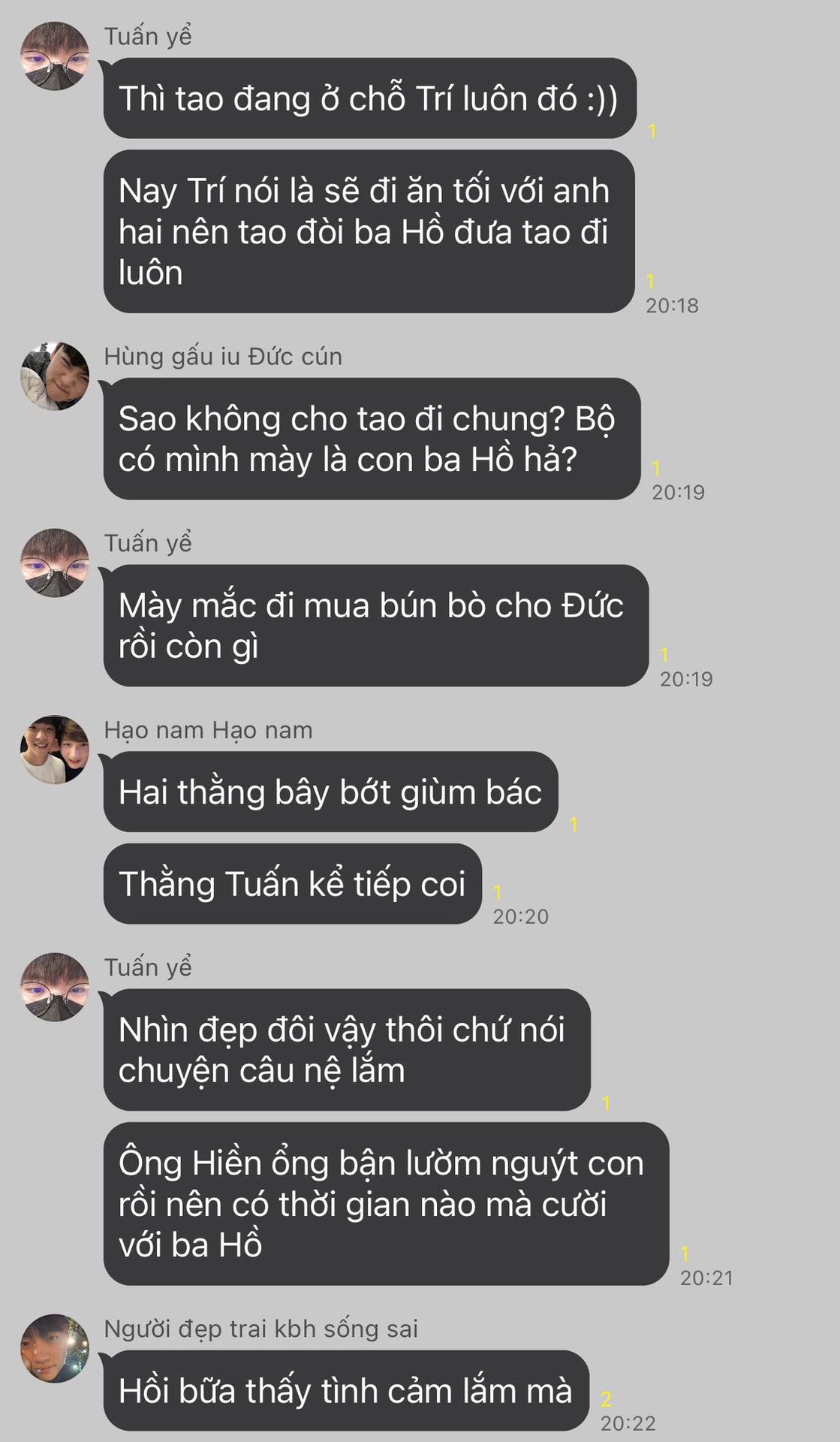This screenshot has width=840, height=1442.
Task: Tap read count beside 20:22 timestamp
Action: click(606, 1399)
